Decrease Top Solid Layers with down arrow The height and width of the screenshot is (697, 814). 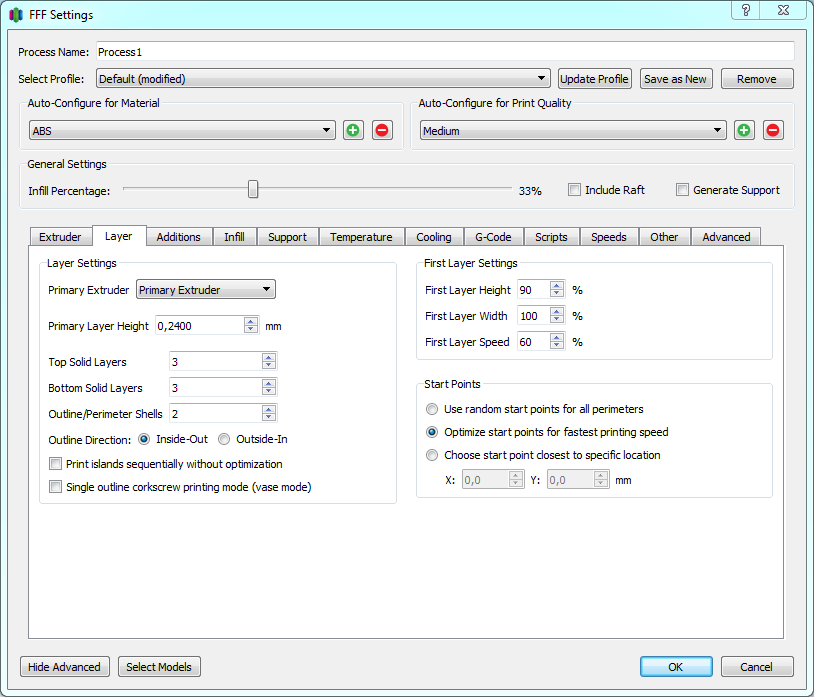pyautogui.click(x=268, y=366)
